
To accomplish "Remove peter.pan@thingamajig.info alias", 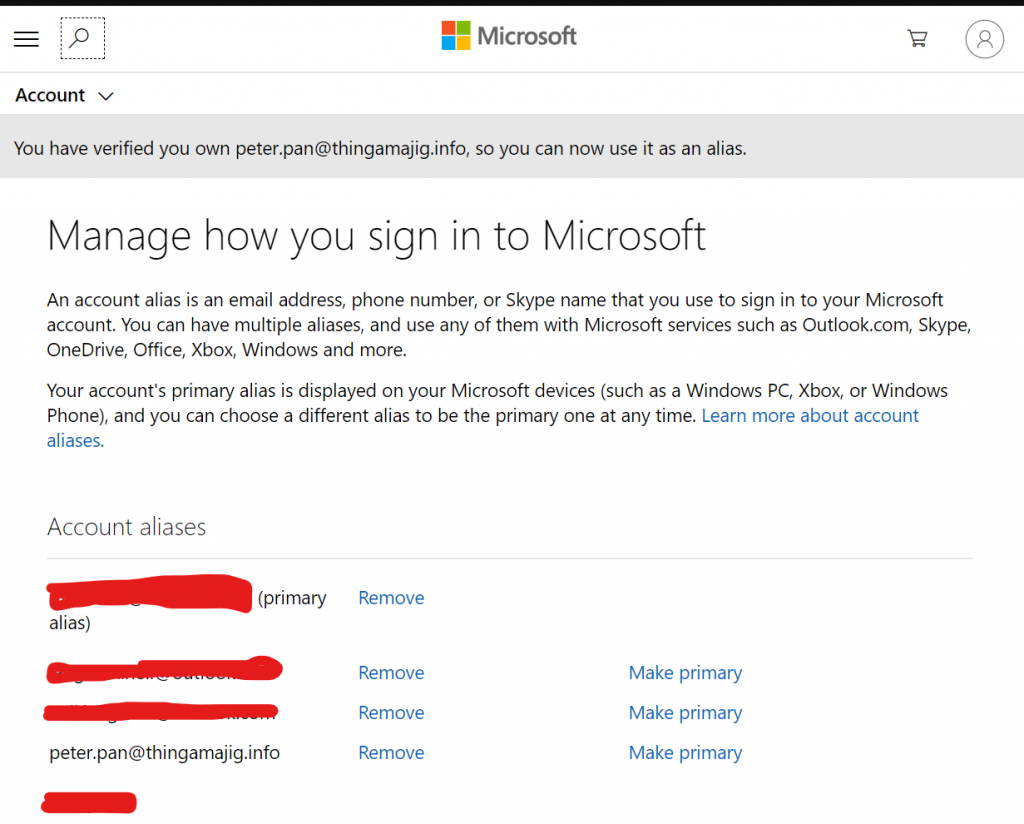I will click(x=391, y=753).
